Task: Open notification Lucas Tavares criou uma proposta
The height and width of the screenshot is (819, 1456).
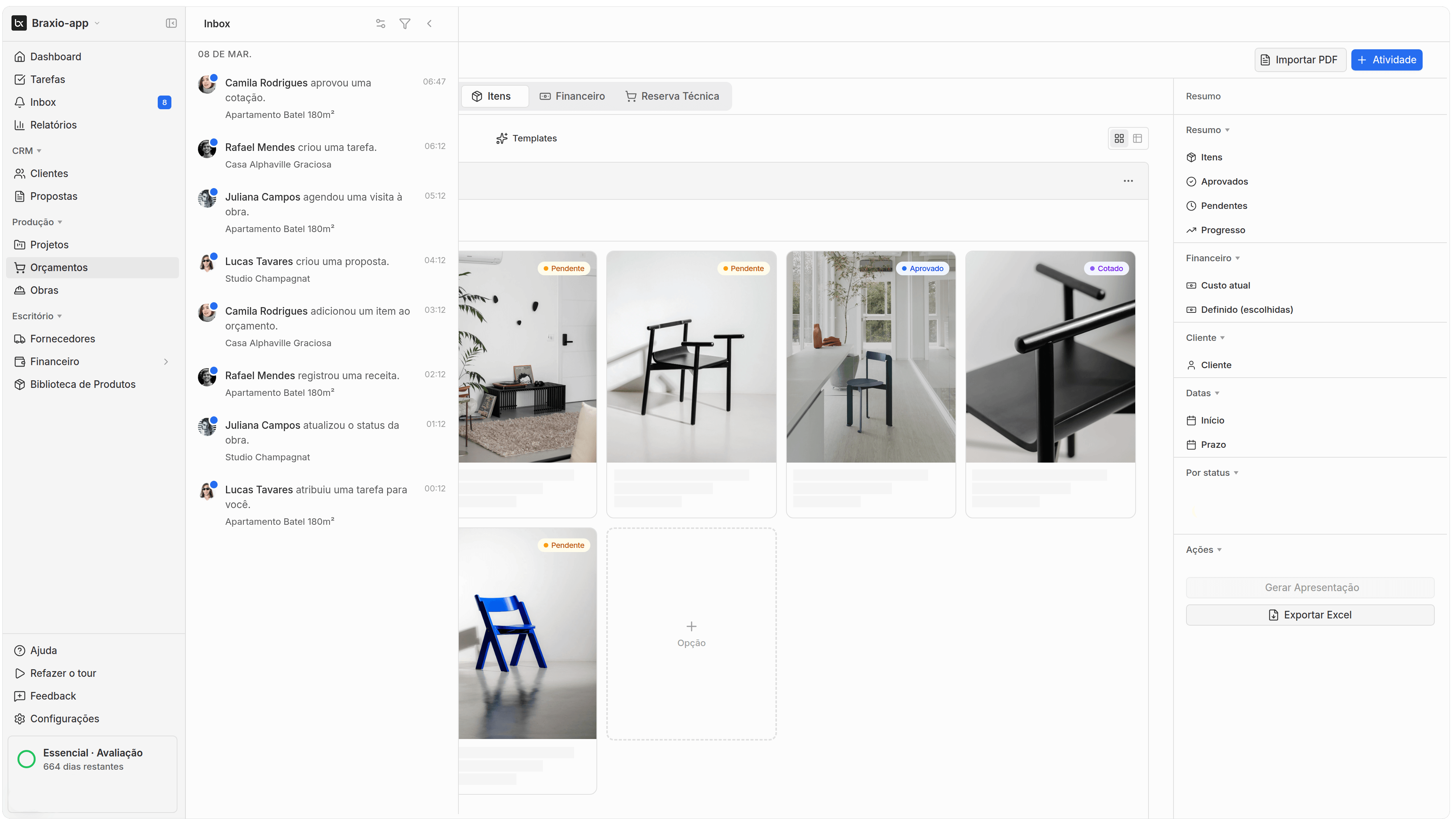Action: click(x=322, y=269)
